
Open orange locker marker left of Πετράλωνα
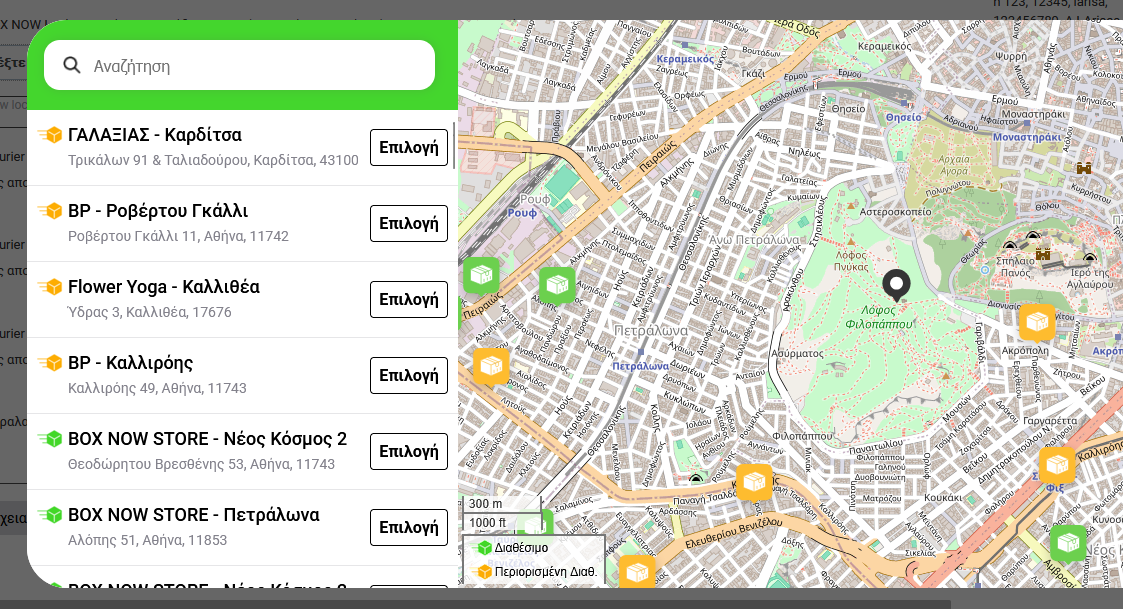491,367
